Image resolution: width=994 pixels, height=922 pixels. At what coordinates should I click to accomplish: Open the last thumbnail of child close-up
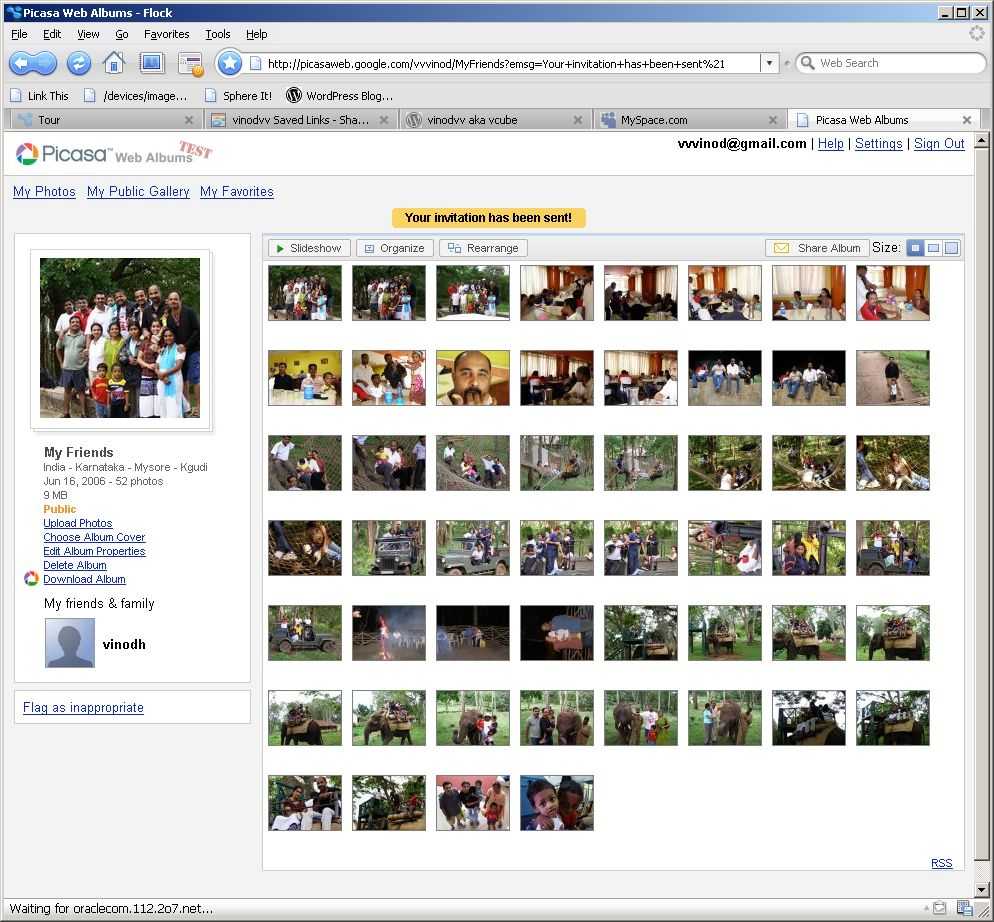[557, 803]
